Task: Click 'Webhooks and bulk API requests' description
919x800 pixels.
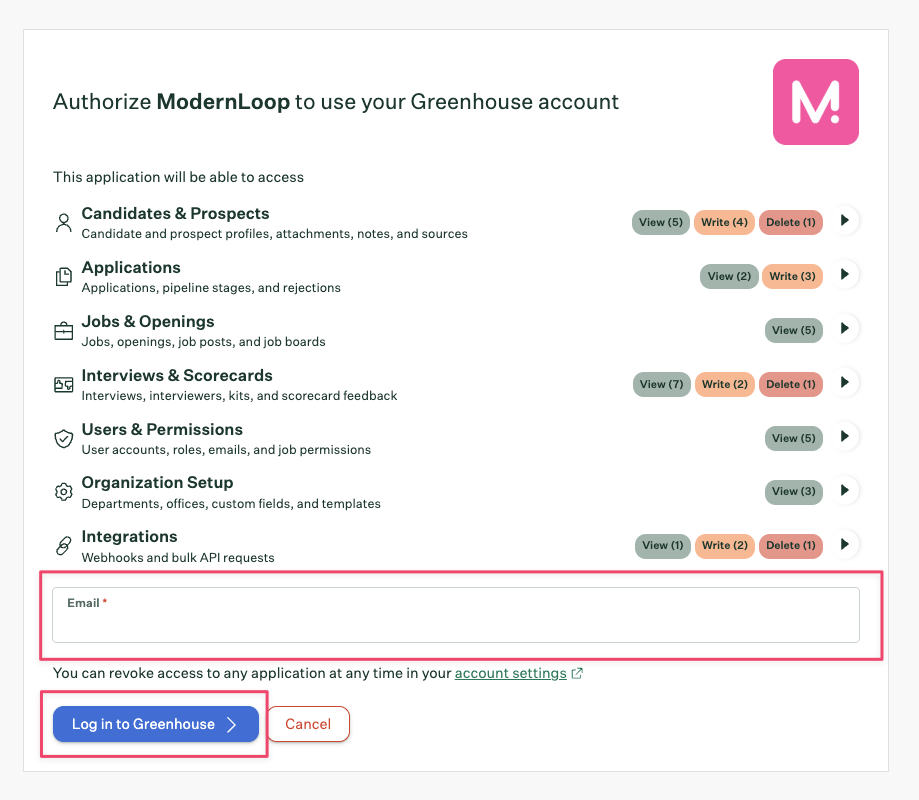Action: (x=178, y=557)
